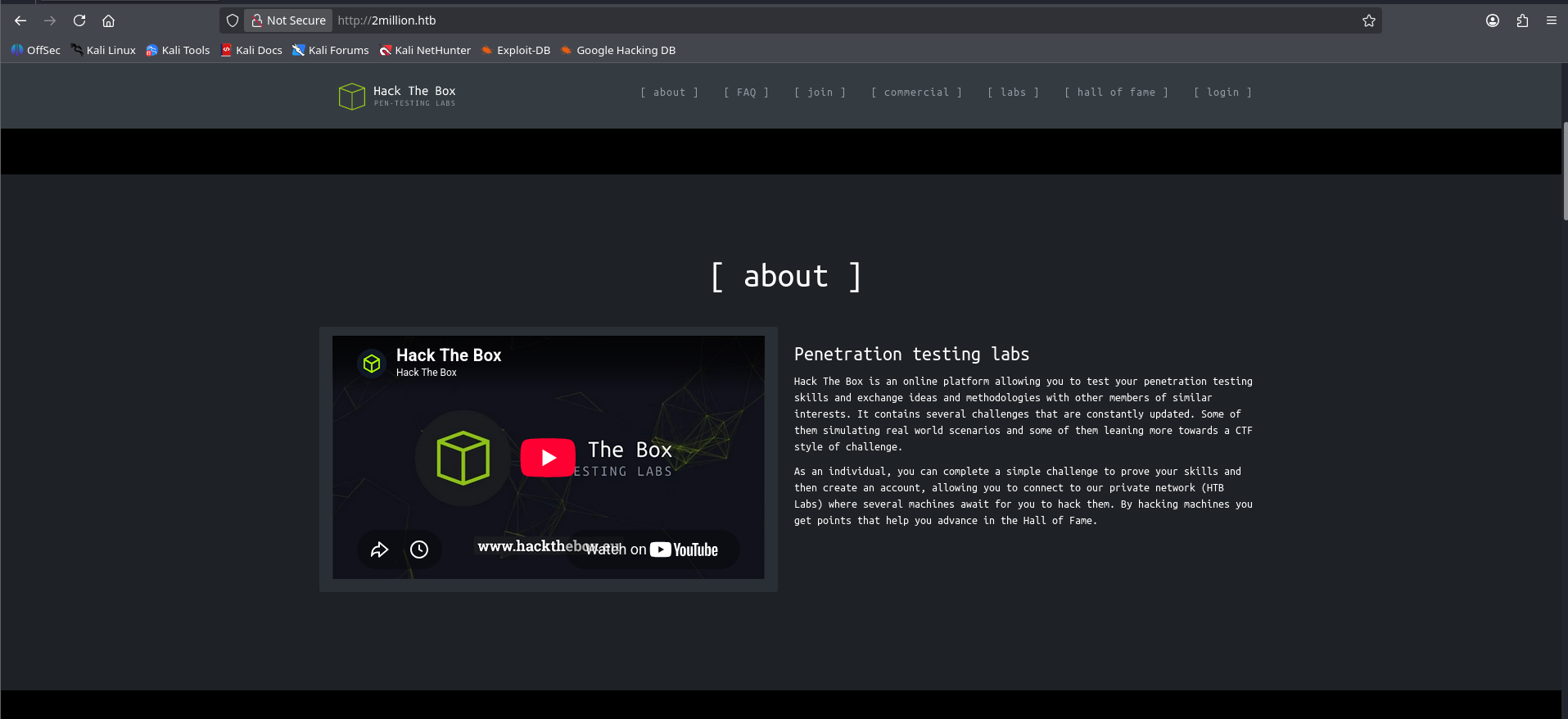Click the Hack The Box site logo
The height and width of the screenshot is (719, 1568).
(397, 96)
